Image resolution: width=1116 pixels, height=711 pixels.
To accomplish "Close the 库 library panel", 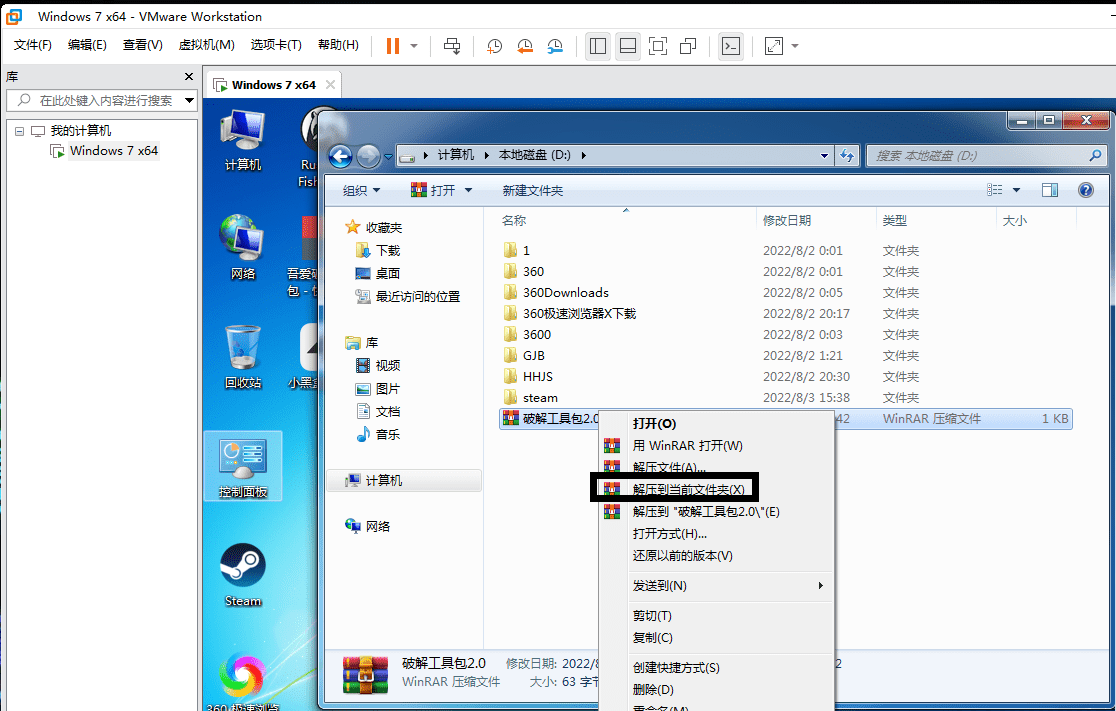I will (189, 76).
